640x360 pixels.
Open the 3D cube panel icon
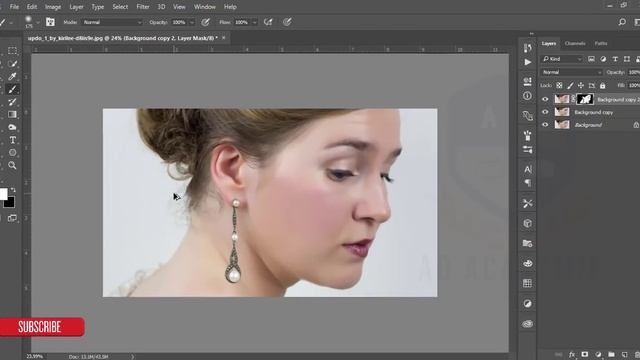pos(527,223)
